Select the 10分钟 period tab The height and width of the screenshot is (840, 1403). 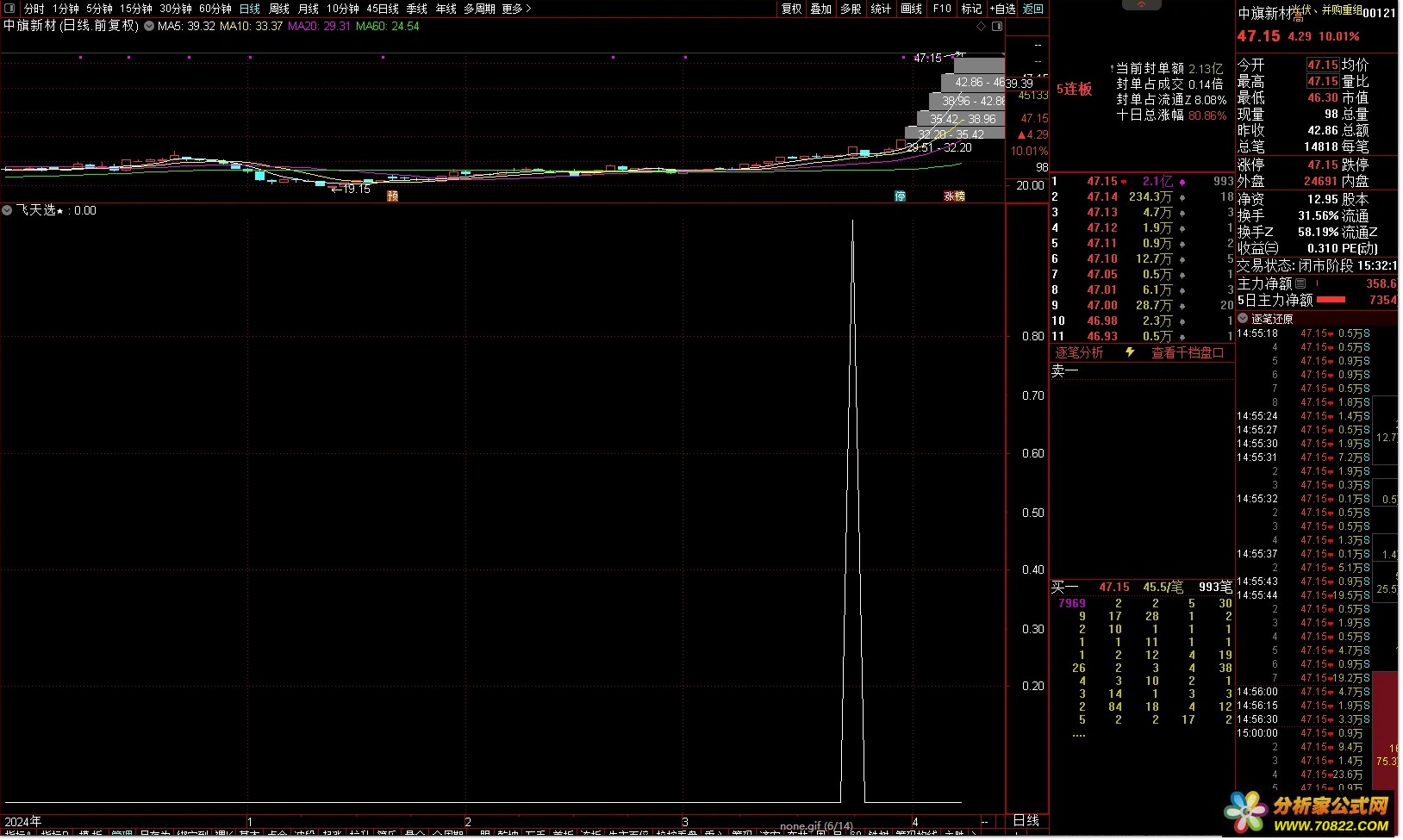pyautogui.click(x=342, y=9)
